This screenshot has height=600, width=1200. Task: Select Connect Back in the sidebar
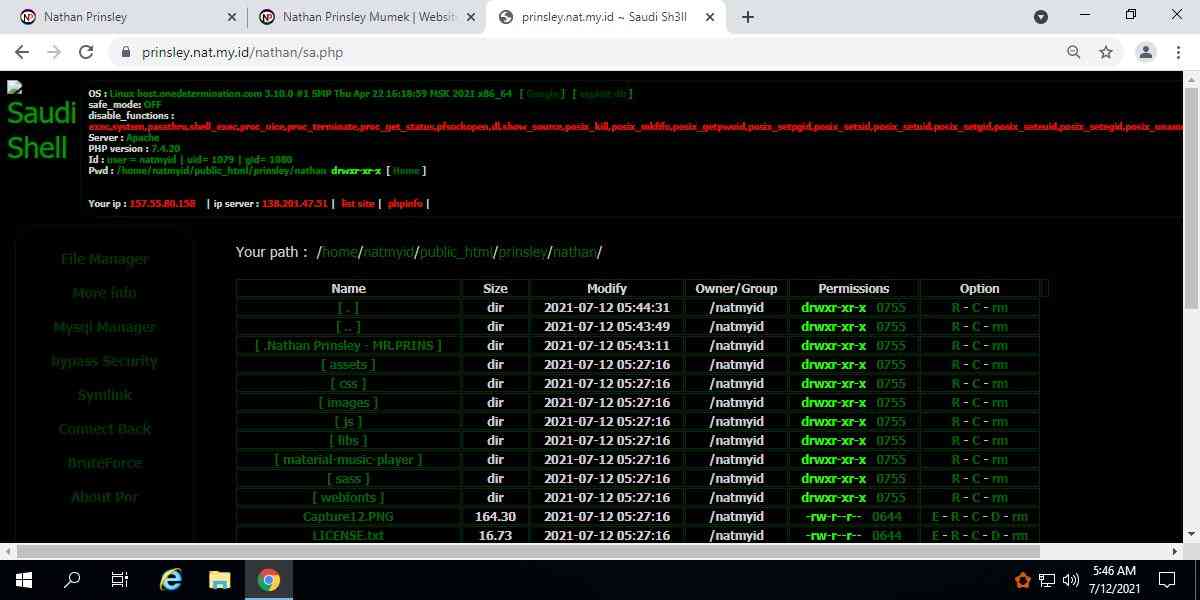(x=105, y=429)
